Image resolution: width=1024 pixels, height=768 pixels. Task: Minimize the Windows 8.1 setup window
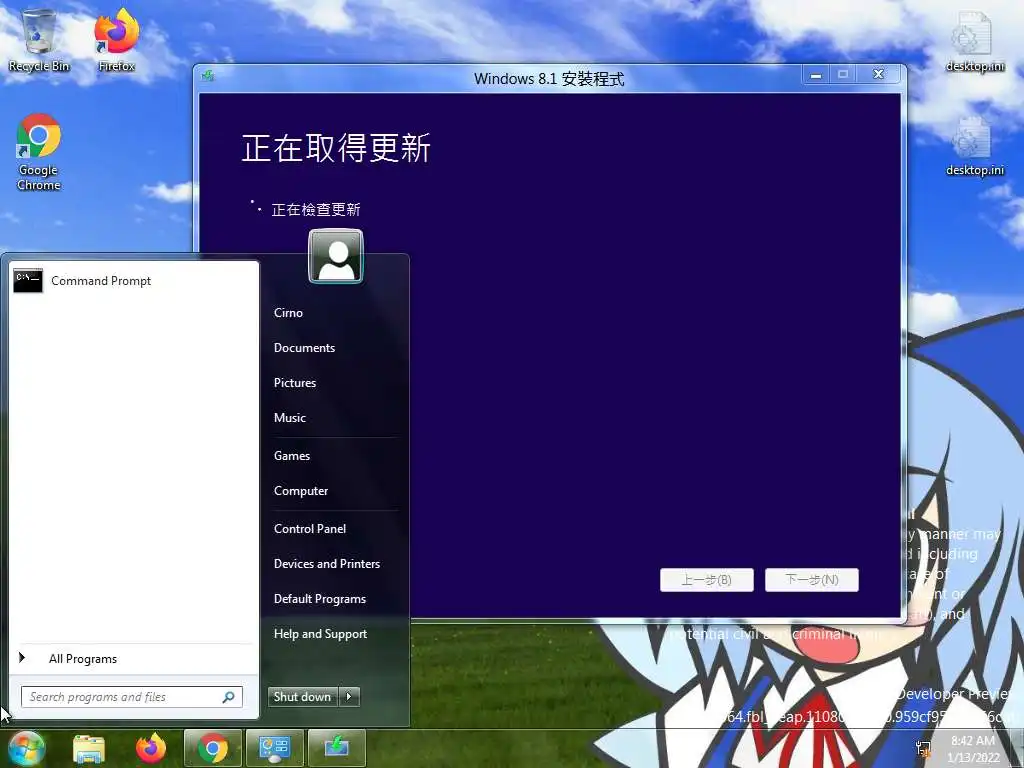click(x=816, y=75)
